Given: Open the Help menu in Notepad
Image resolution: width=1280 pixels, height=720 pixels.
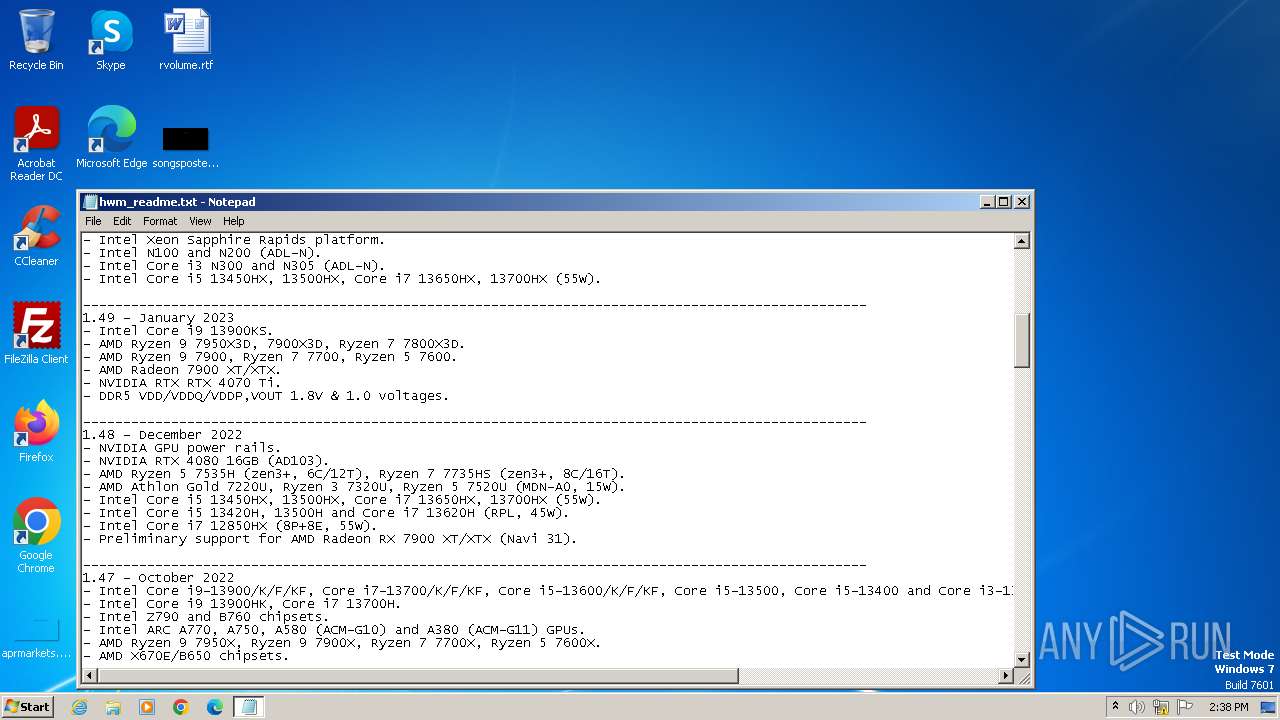Looking at the screenshot, I should coord(233,221).
